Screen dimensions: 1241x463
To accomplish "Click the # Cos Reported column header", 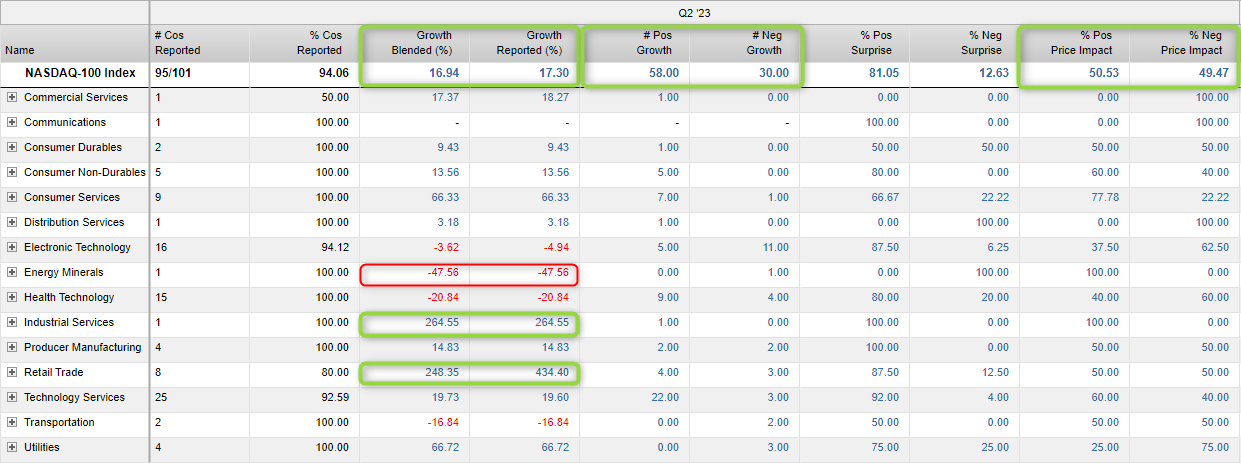I will click(200, 43).
